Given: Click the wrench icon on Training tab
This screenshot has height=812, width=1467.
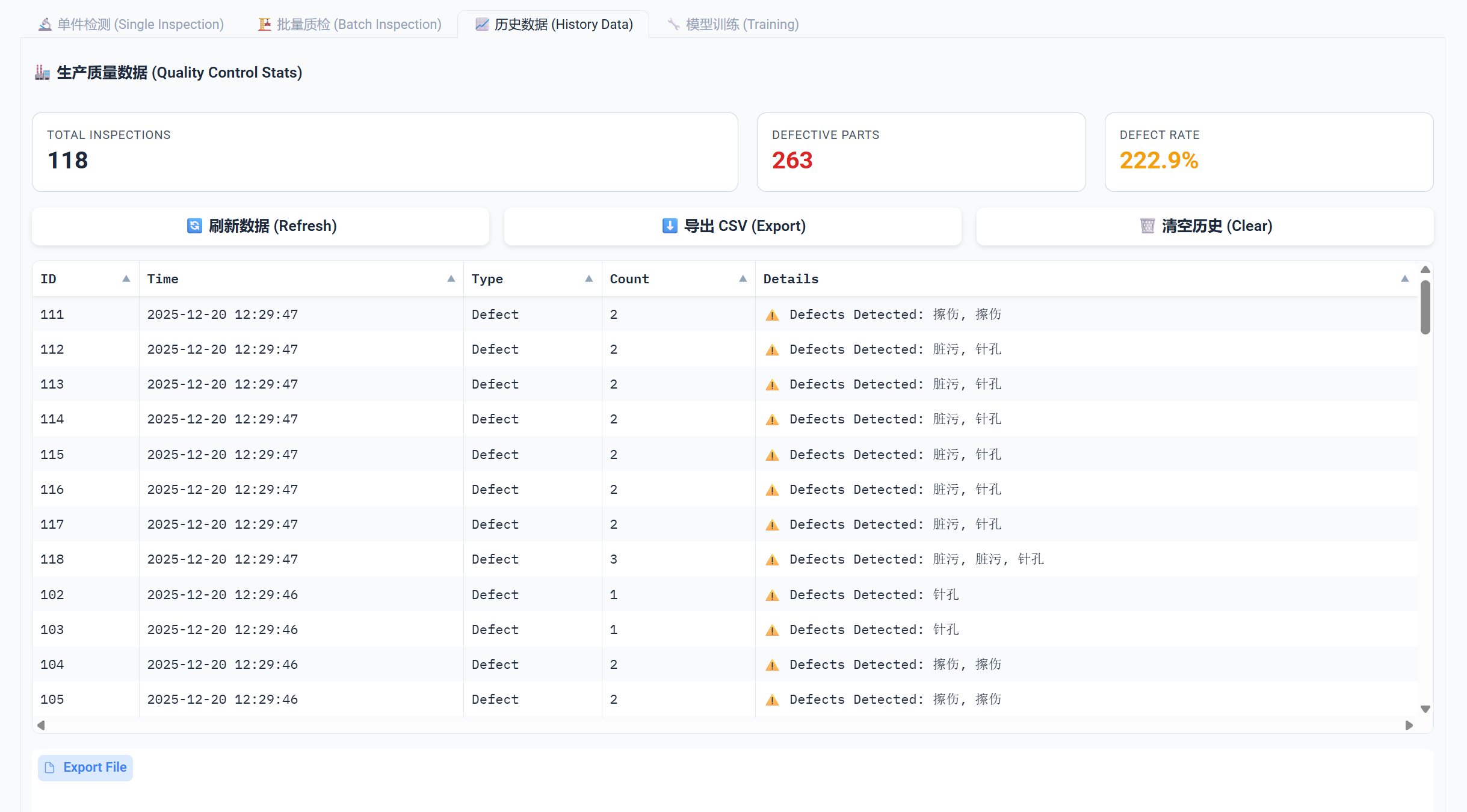Looking at the screenshot, I should click(x=673, y=25).
